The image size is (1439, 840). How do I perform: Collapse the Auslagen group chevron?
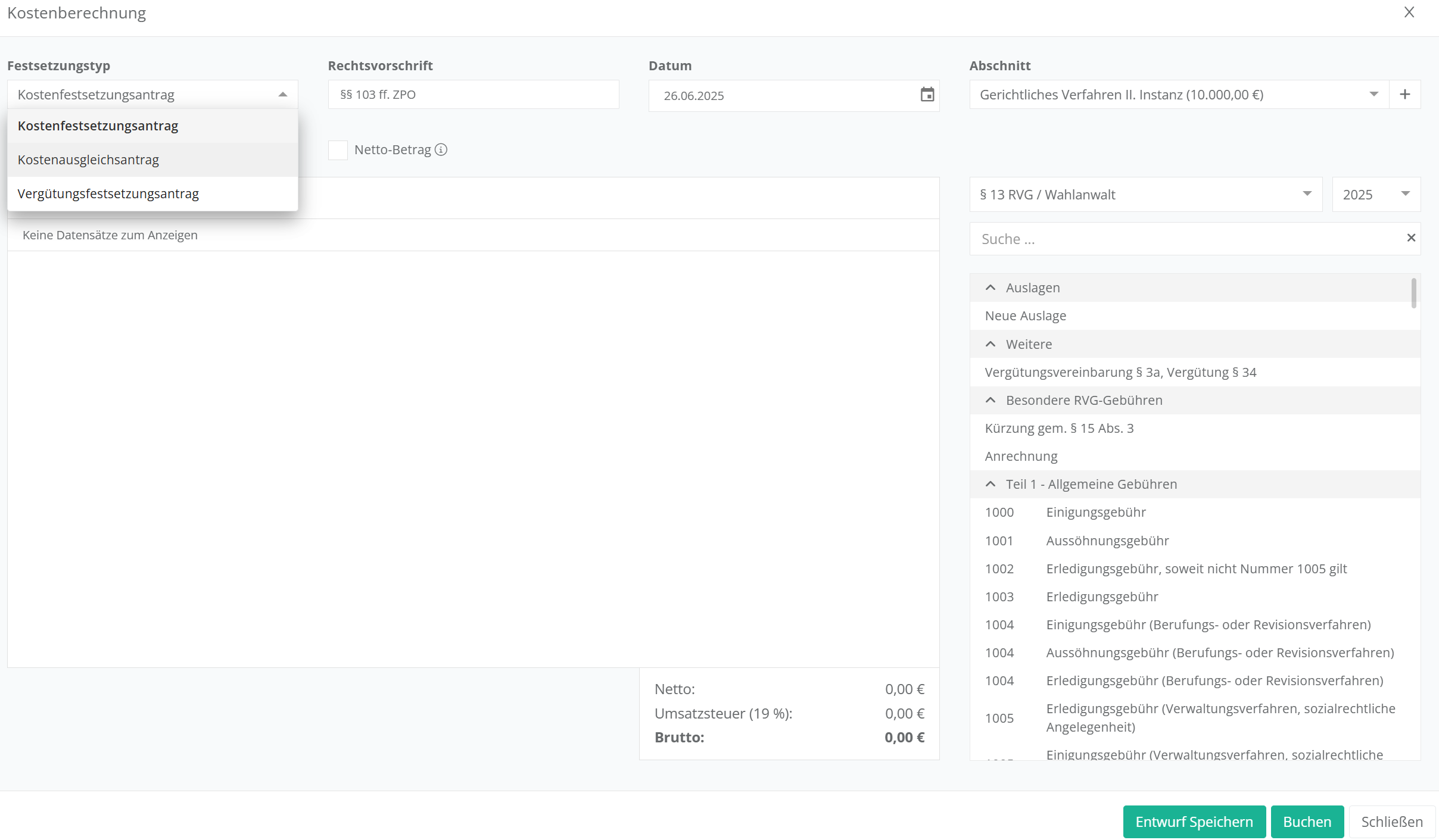point(991,288)
